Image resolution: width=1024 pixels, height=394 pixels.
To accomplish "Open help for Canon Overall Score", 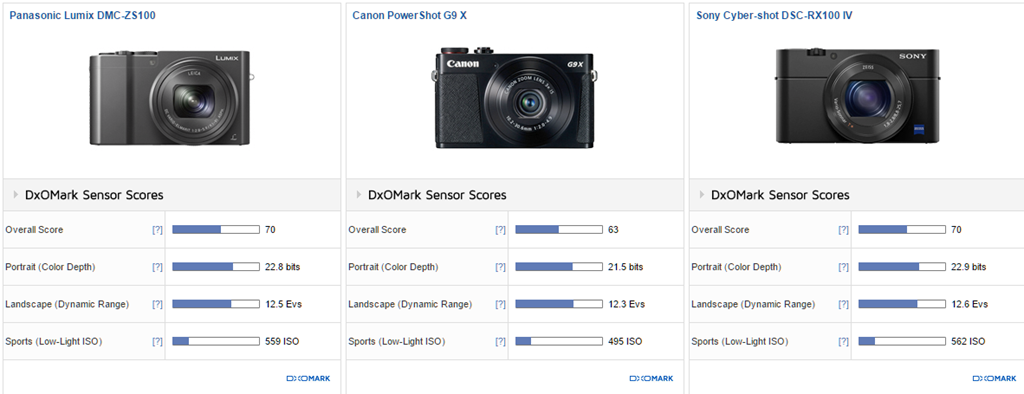I will [500, 230].
